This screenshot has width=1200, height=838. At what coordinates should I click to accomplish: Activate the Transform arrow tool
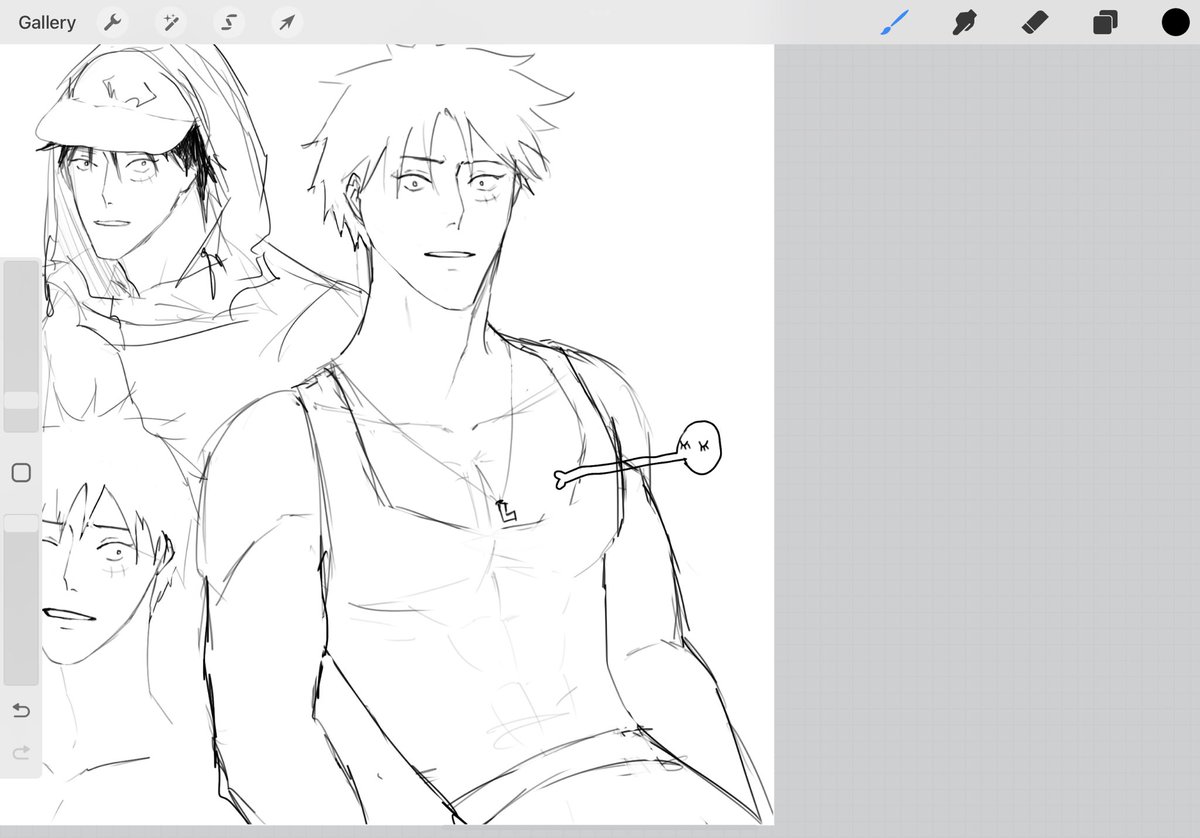287,22
